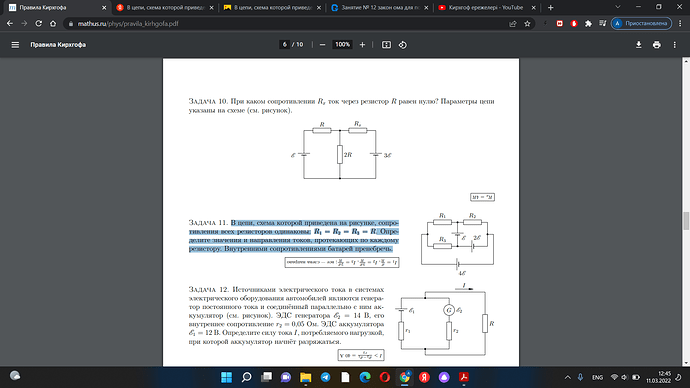Open Chrome's three-dot menu
Screen dimensions: 690x388
pyautogui.click(x=681, y=23)
